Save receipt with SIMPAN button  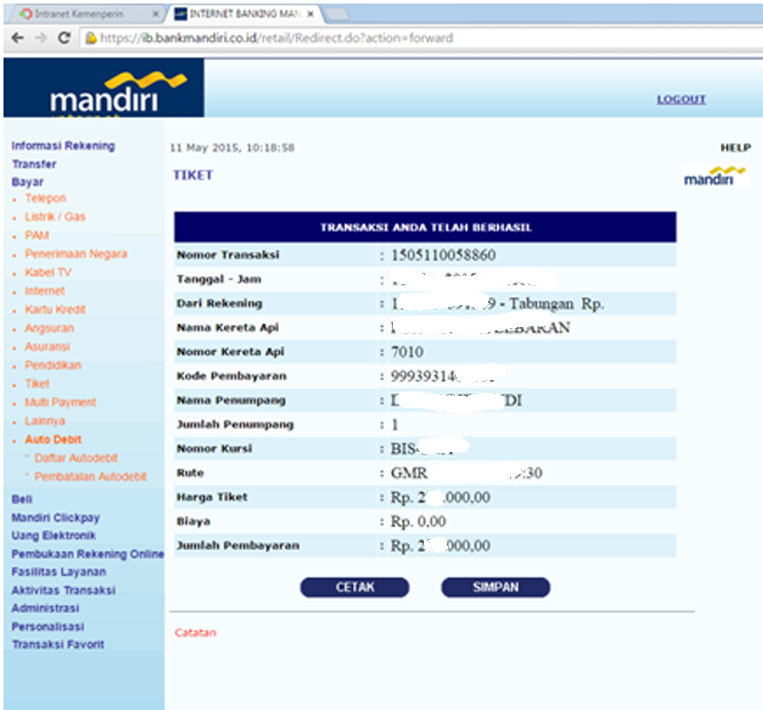(x=496, y=587)
